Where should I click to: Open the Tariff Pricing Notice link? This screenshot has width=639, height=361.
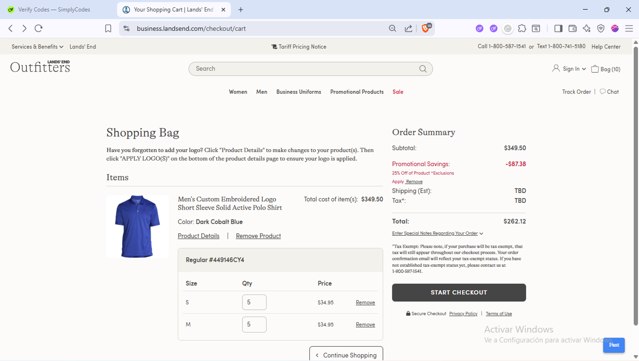pos(299,46)
